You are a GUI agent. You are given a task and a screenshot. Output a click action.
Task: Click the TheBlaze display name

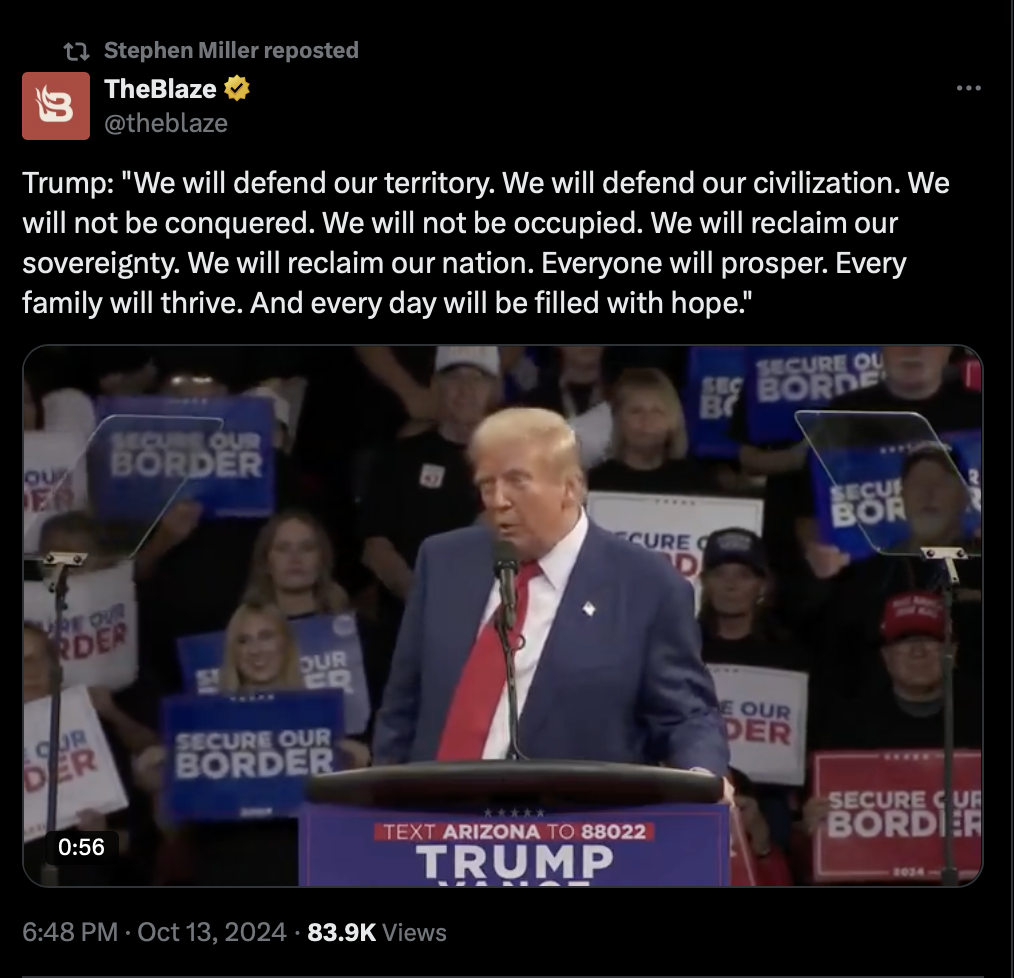click(x=160, y=89)
